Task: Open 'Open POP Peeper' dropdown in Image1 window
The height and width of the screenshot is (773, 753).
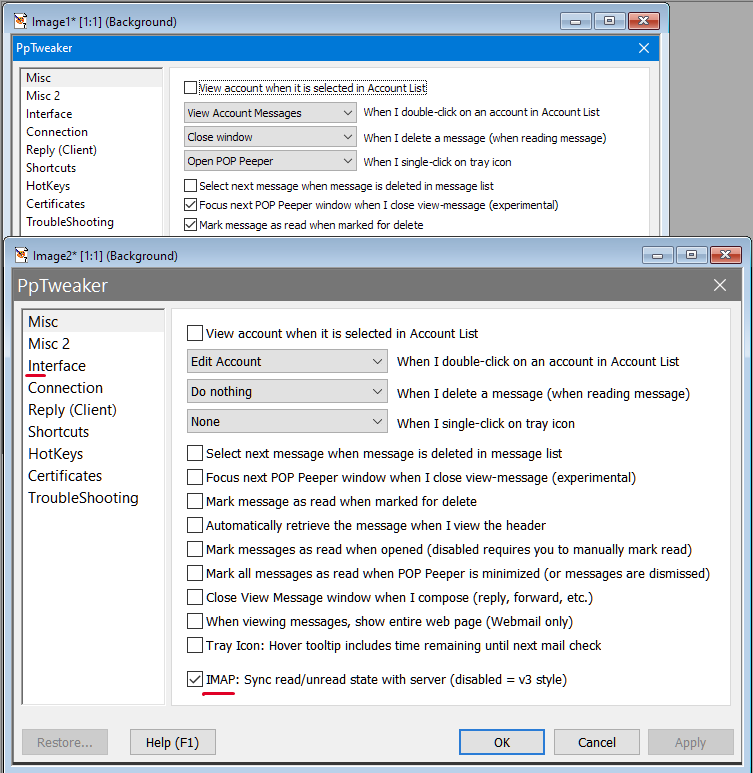Action: [270, 161]
